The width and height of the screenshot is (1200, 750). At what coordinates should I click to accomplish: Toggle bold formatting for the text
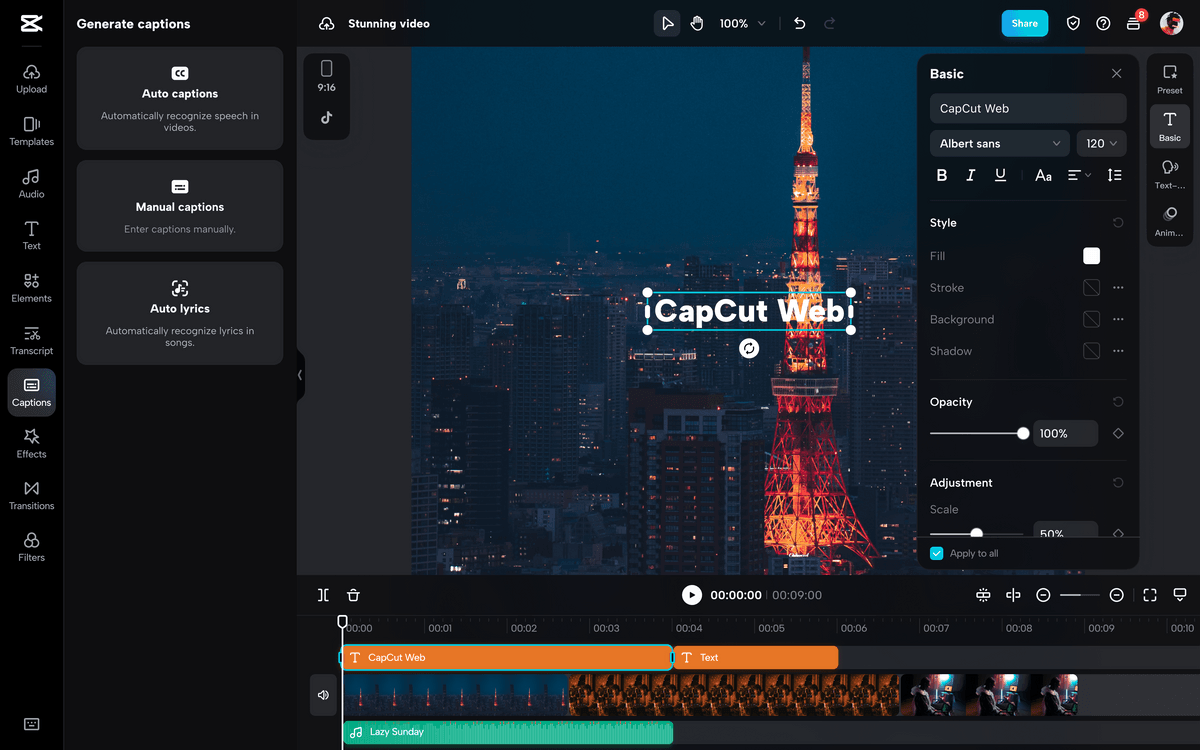[941, 175]
